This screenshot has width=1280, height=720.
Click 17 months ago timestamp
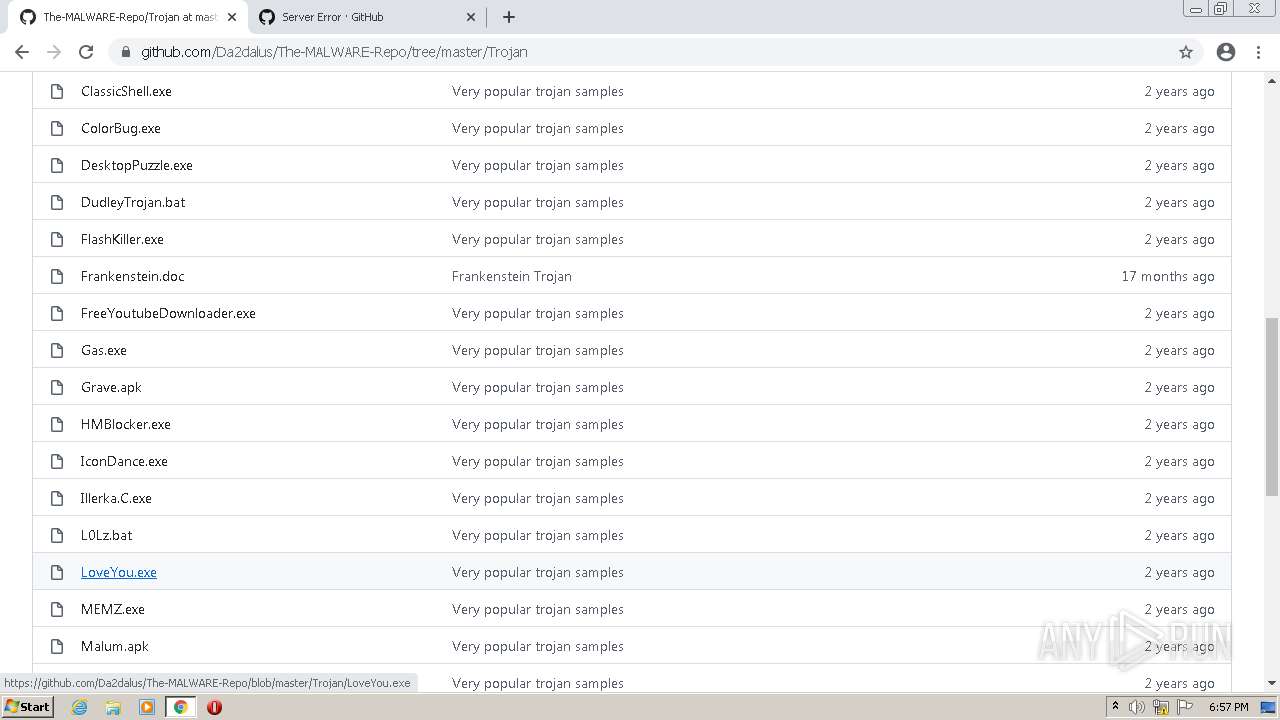(1168, 276)
